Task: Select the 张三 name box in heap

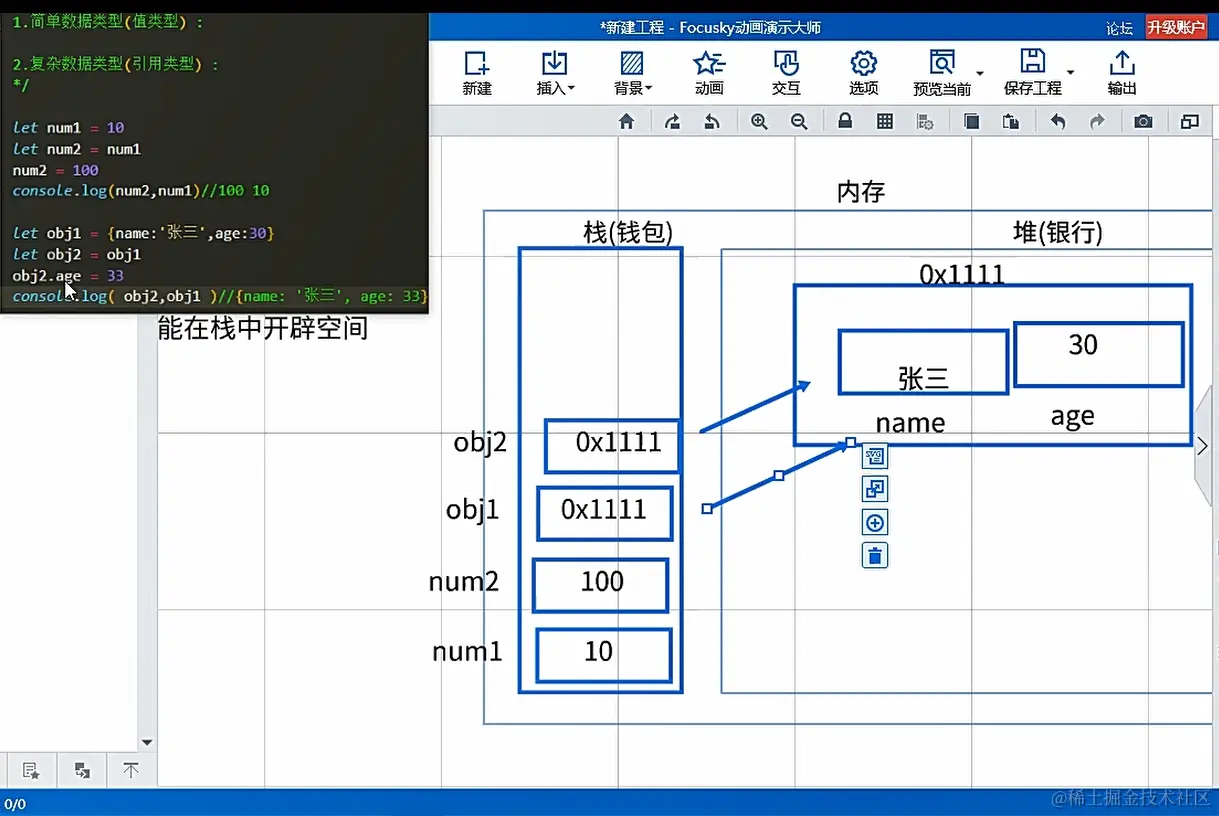Action: click(x=922, y=361)
